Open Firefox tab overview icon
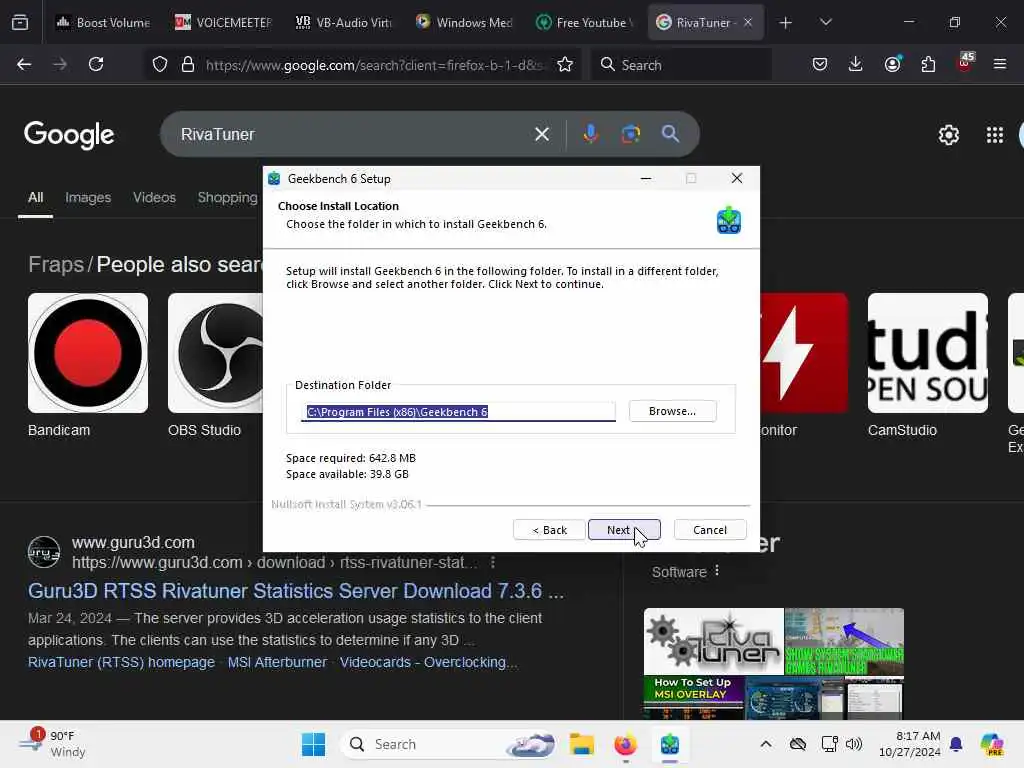 coord(20,22)
